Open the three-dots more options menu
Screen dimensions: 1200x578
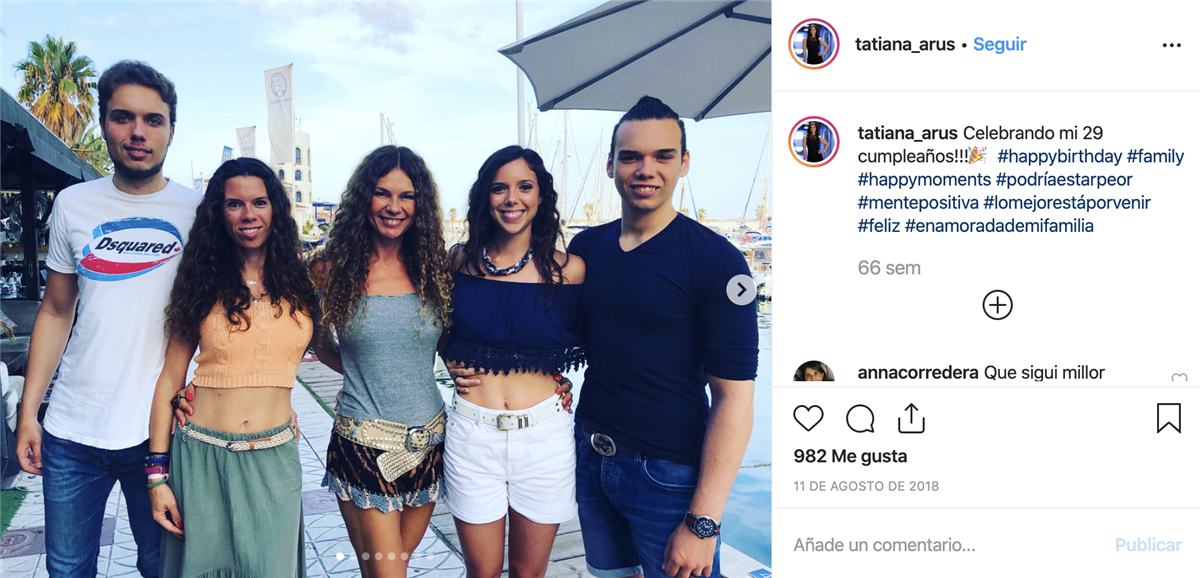coord(1171,45)
